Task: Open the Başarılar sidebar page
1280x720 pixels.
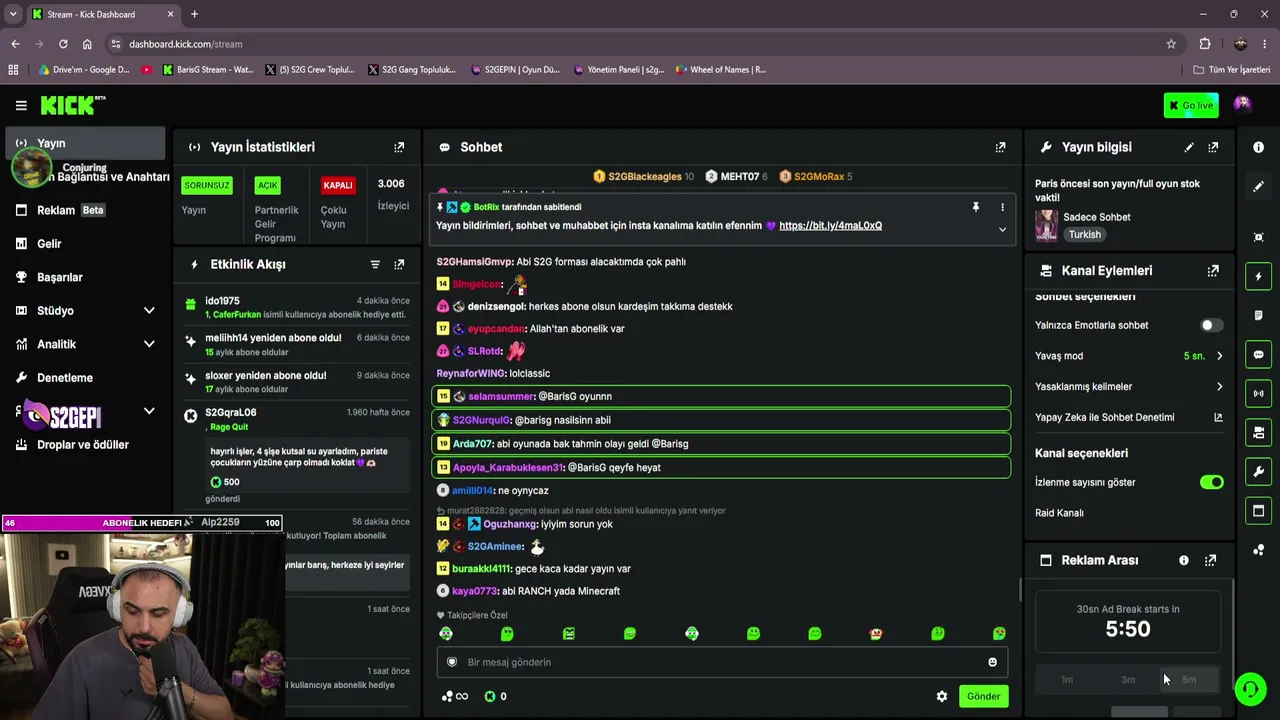Action: pos(85,277)
